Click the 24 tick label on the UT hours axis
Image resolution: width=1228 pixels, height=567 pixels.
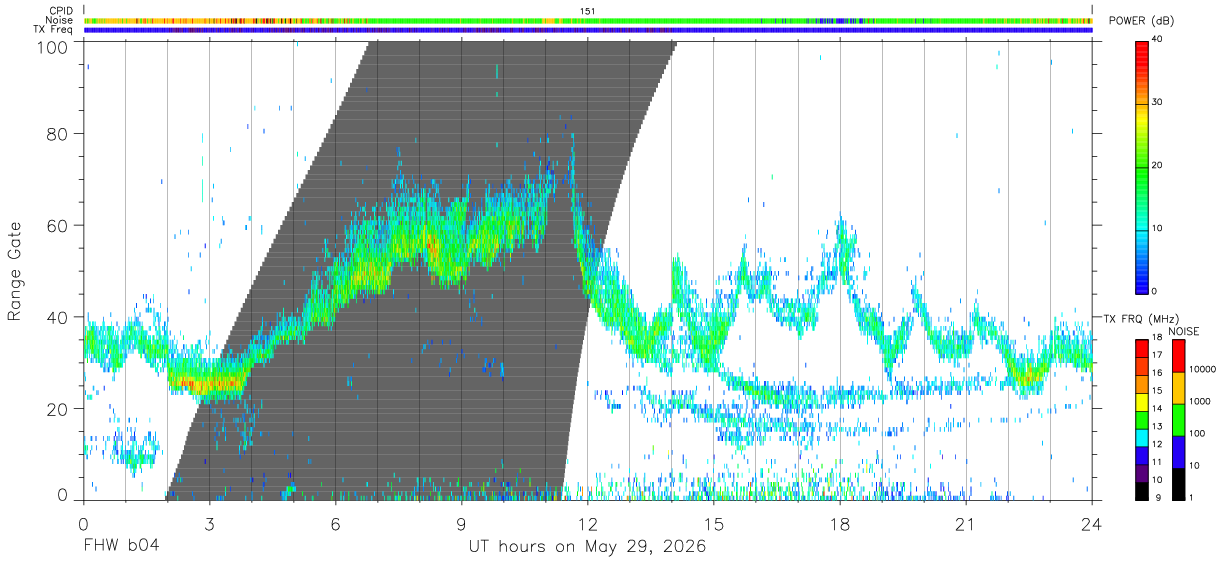pos(1092,523)
